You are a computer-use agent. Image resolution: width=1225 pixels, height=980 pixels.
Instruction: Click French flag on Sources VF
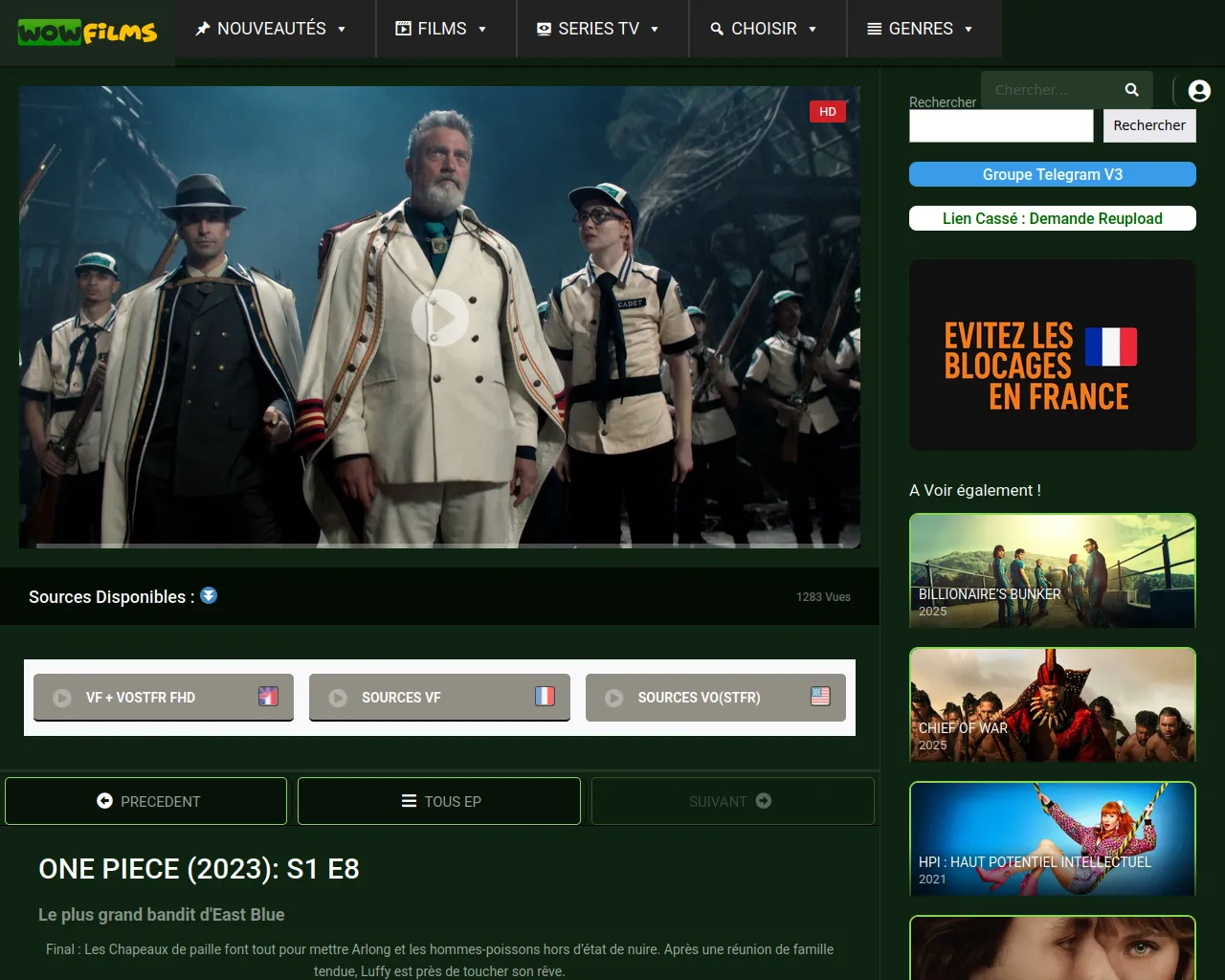tap(545, 696)
